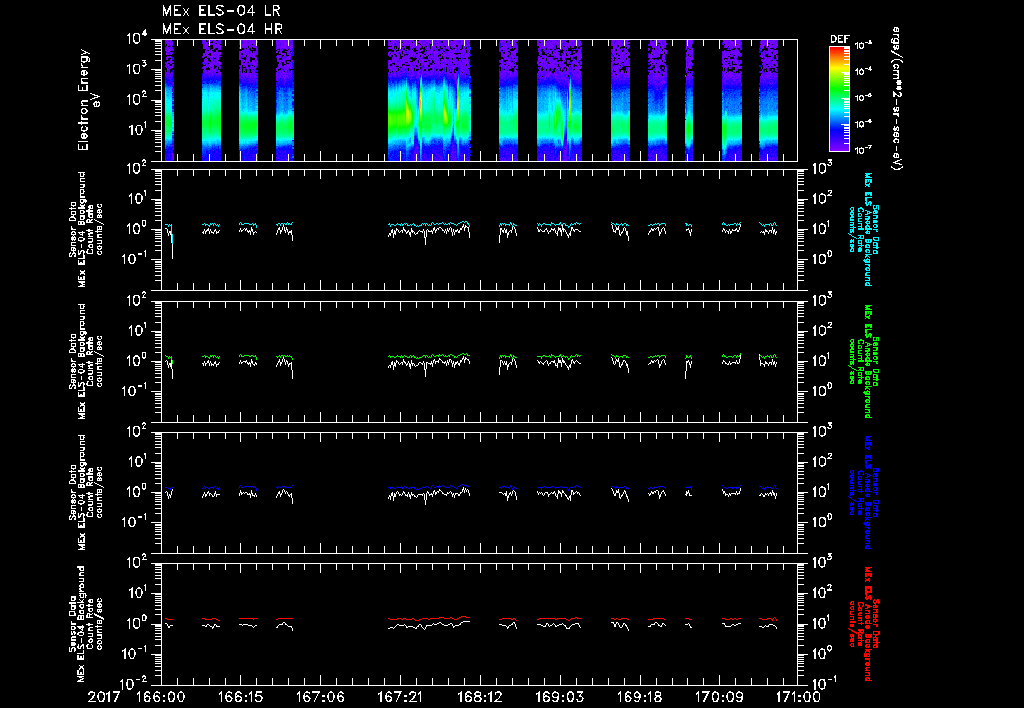The height and width of the screenshot is (708, 1024).
Task: Click the time axis label 170:09
Action: click(719, 697)
